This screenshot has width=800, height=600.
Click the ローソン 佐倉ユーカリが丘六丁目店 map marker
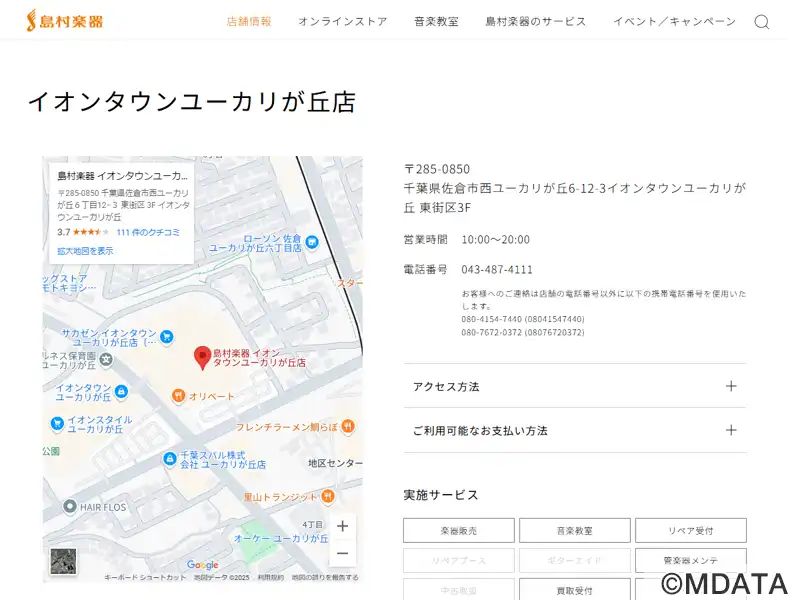tap(312, 242)
